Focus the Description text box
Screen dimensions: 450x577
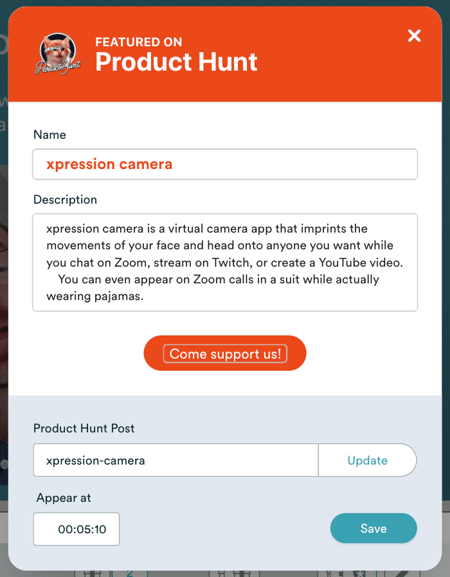[225, 262]
